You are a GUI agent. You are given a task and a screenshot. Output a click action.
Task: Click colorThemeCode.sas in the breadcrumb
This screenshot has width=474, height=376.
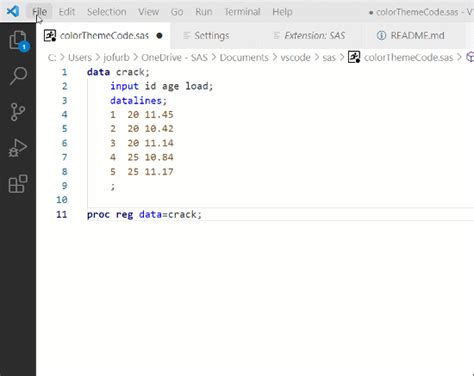tap(408, 57)
